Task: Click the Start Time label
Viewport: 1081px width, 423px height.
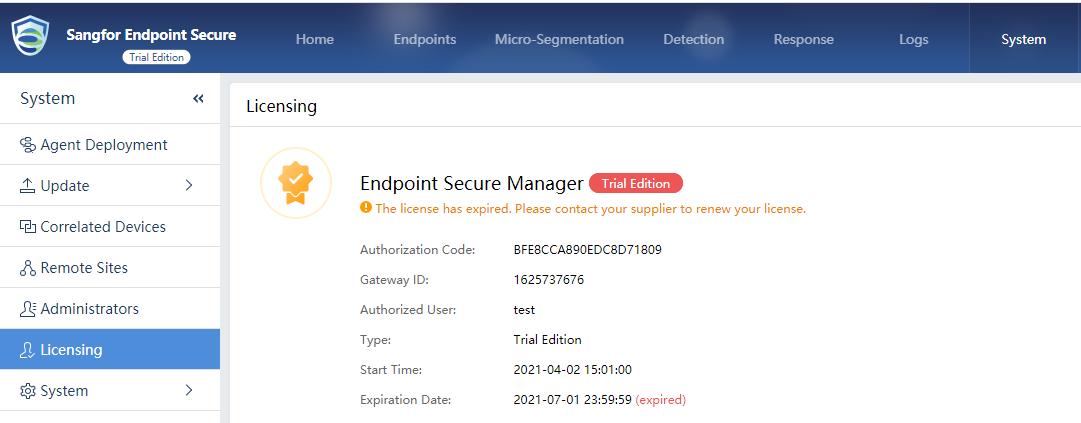Action: coord(391,370)
